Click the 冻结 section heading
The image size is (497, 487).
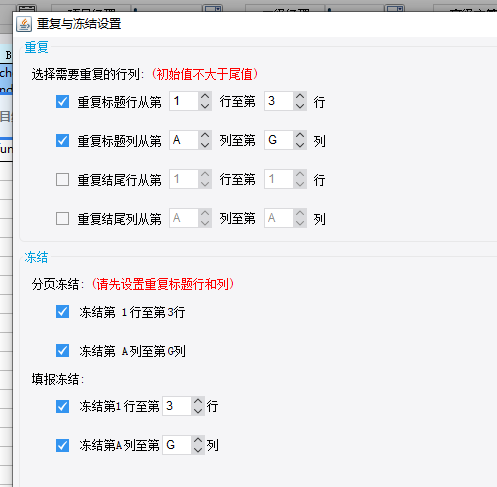(36, 257)
